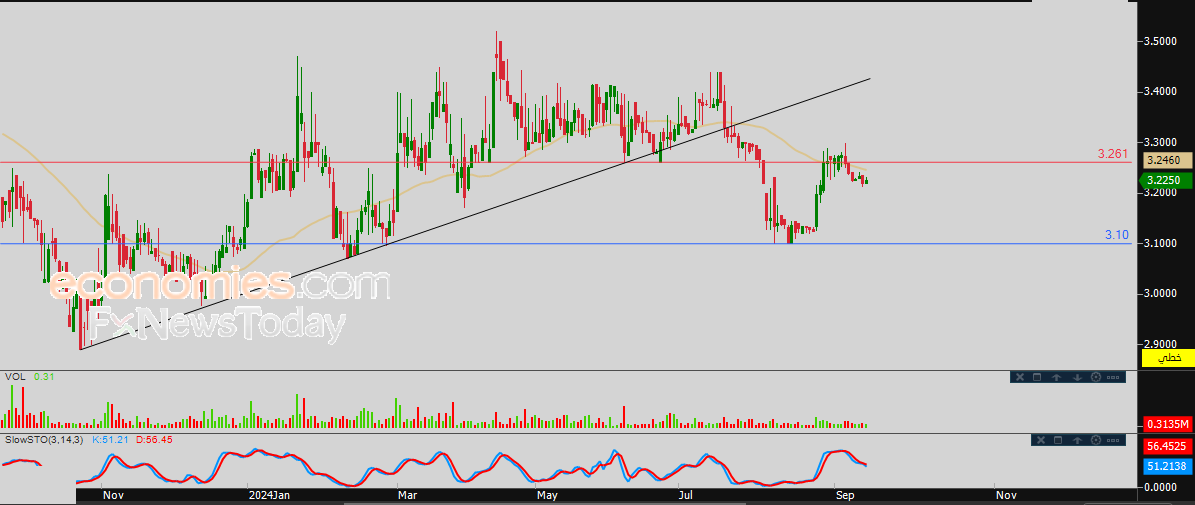The height and width of the screenshot is (505, 1195).
Task: Move the VOL panel up
Action: 1056,377
